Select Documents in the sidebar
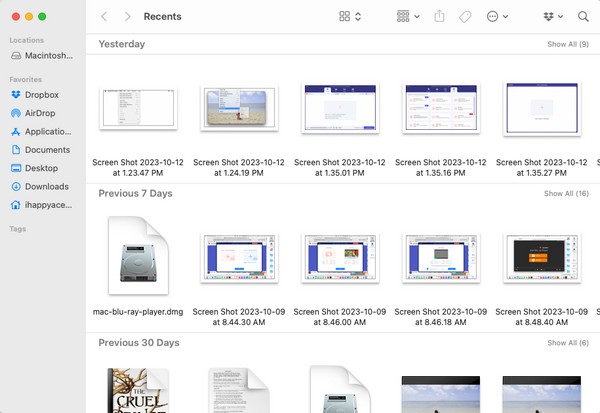600x413 pixels. tap(46, 150)
